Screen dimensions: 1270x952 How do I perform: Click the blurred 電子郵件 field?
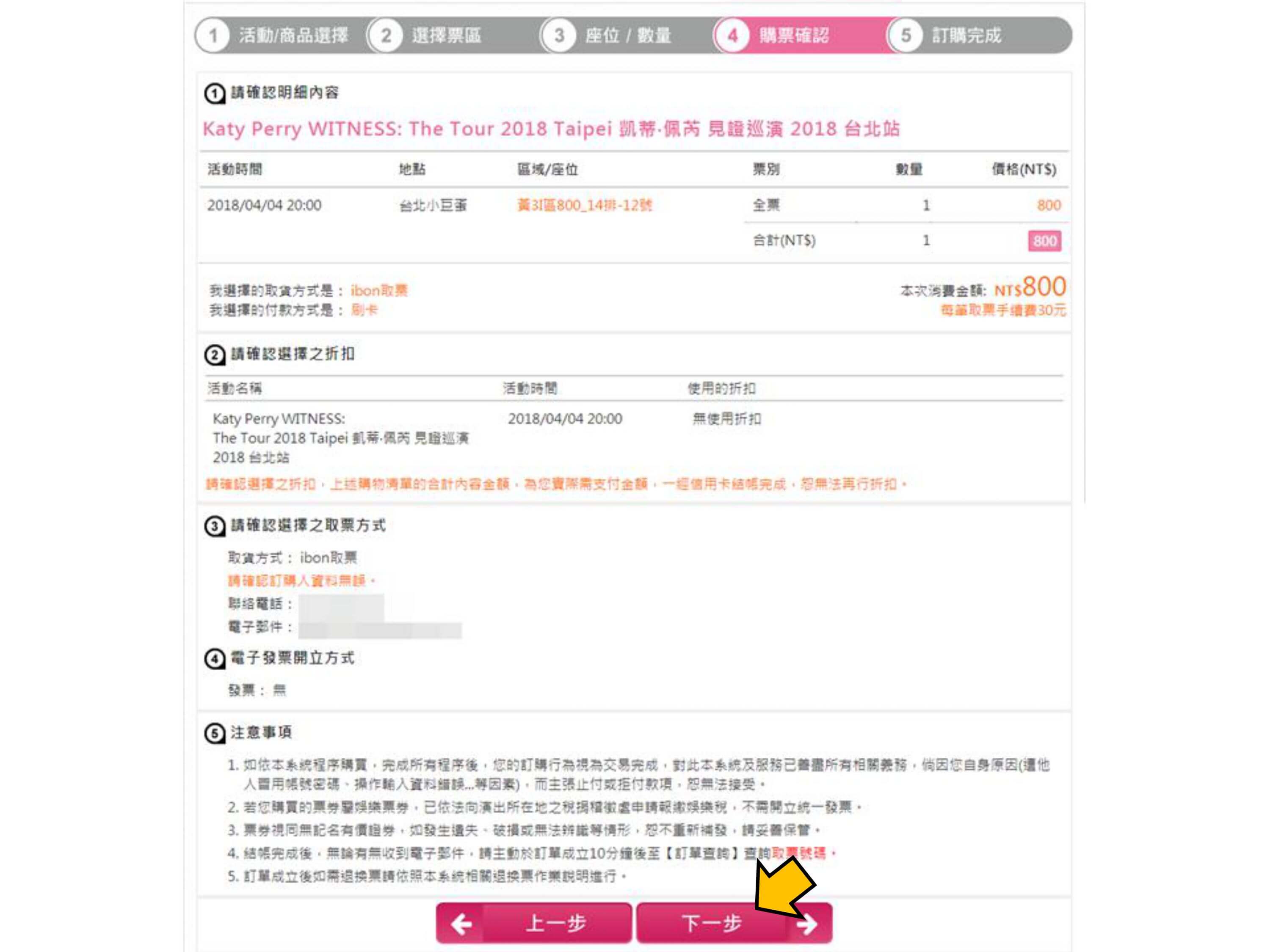pyautogui.click(x=379, y=628)
